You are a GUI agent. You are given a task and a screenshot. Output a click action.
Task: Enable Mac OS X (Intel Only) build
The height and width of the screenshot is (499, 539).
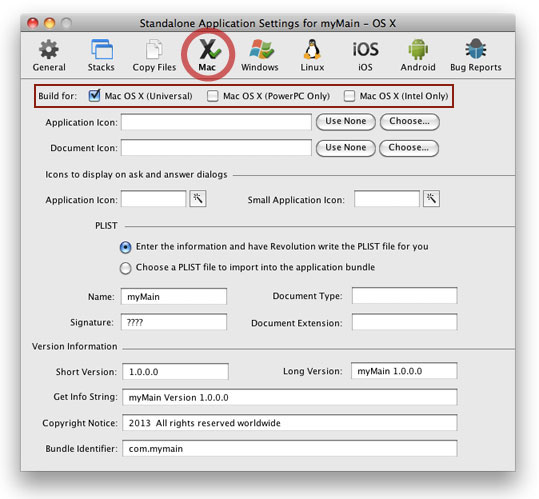point(349,96)
